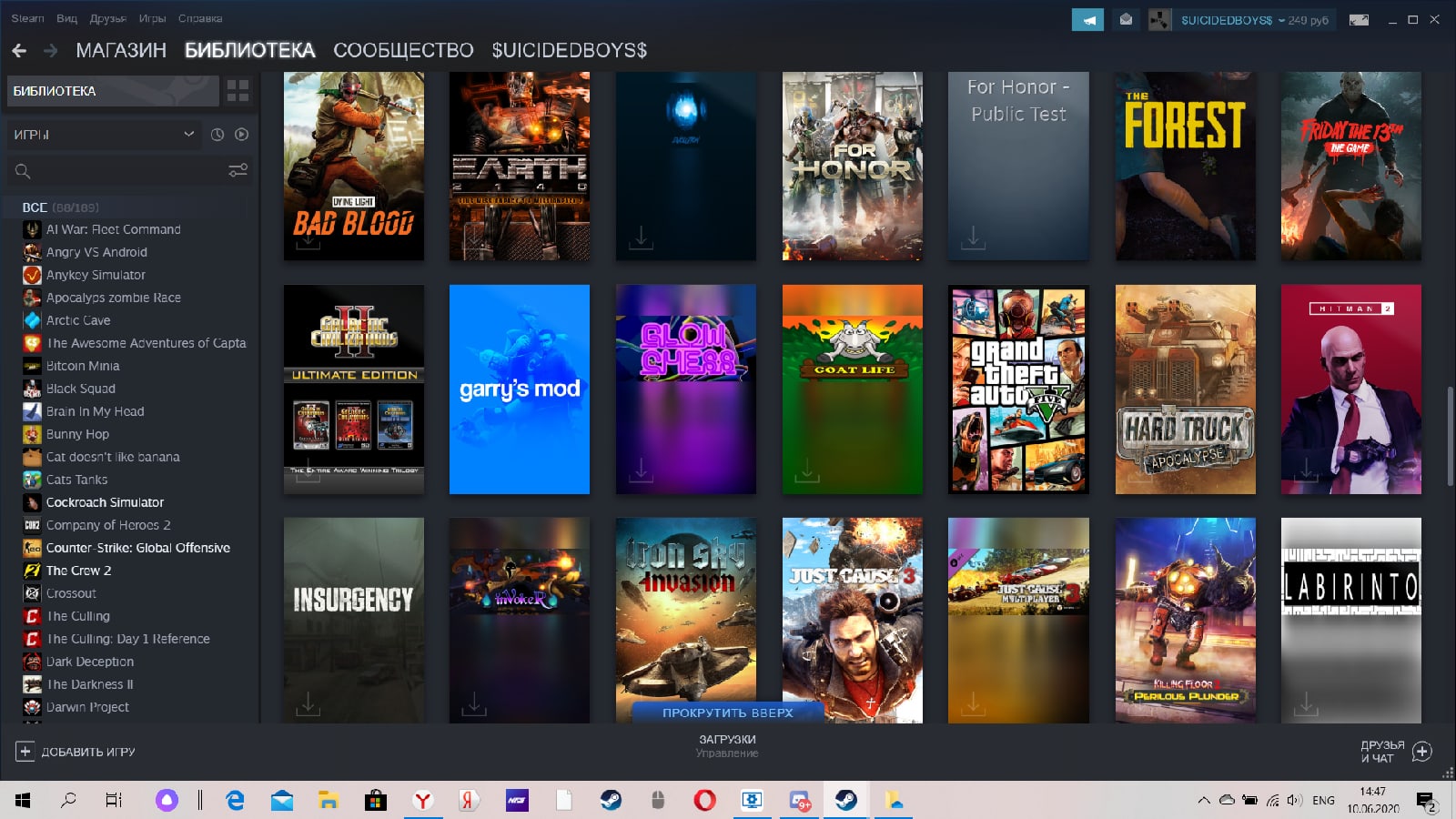Open ДРУЗЬЯ И ЧАТ panel
This screenshot has height=819, width=1456.
point(1396,752)
